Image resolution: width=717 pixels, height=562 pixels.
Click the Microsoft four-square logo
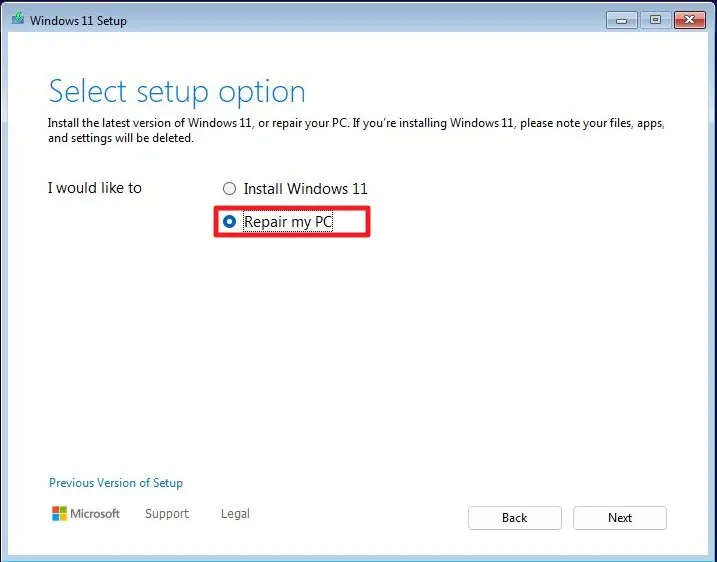point(58,514)
